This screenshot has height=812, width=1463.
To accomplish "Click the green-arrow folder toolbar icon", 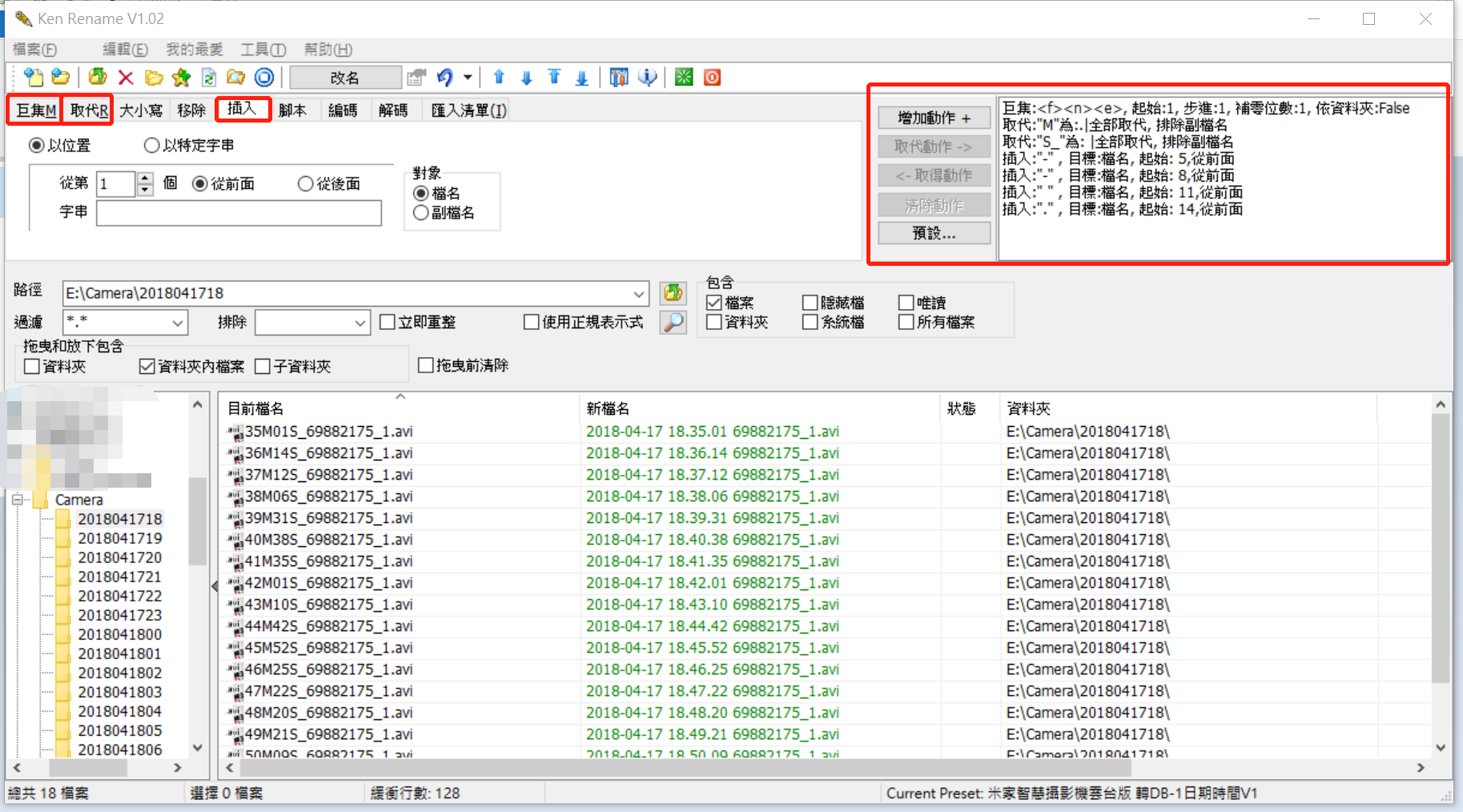I will click(x=98, y=77).
